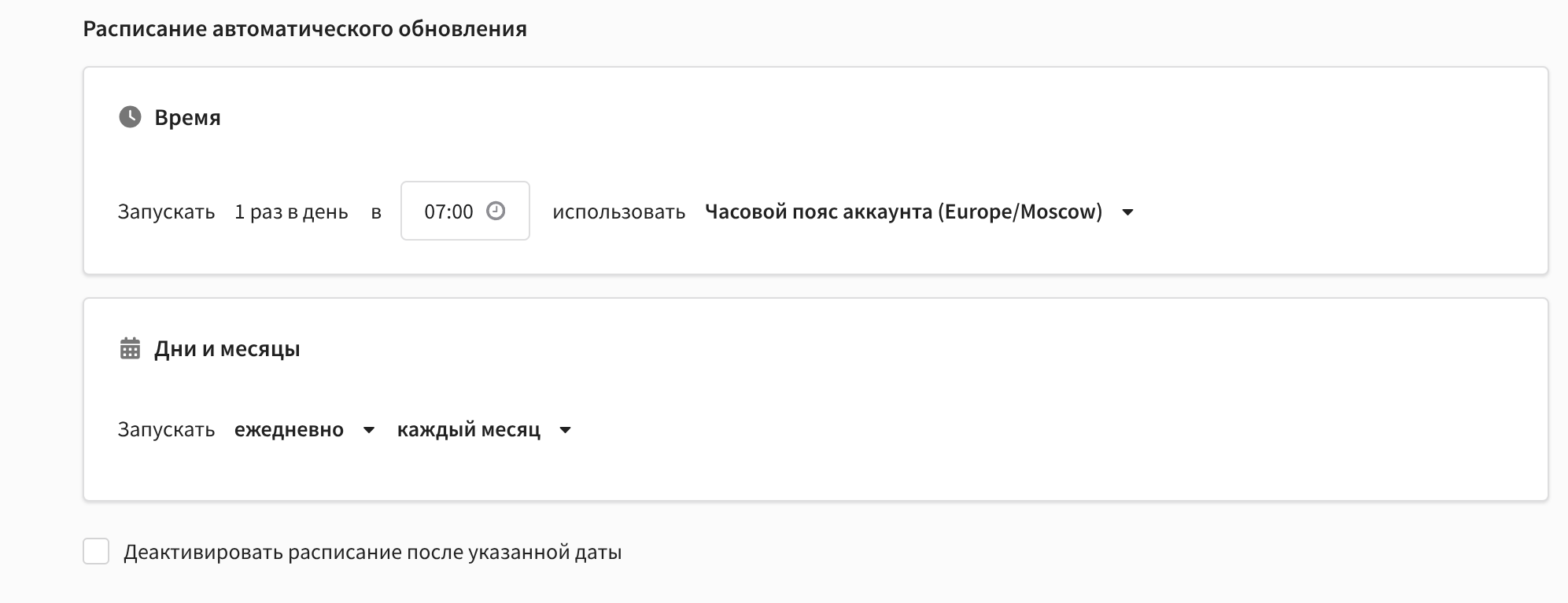Enable the schedule deactivation checkbox
The image size is (1568, 603).
[x=96, y=552]
